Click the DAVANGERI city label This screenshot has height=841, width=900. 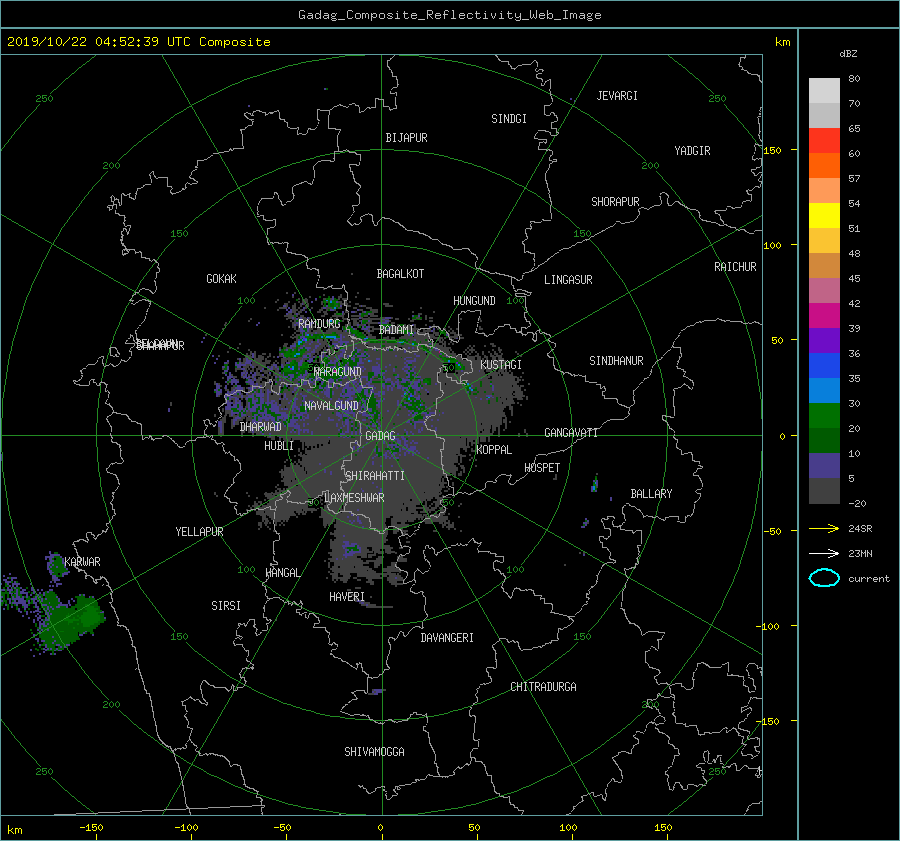coord(447,638)
